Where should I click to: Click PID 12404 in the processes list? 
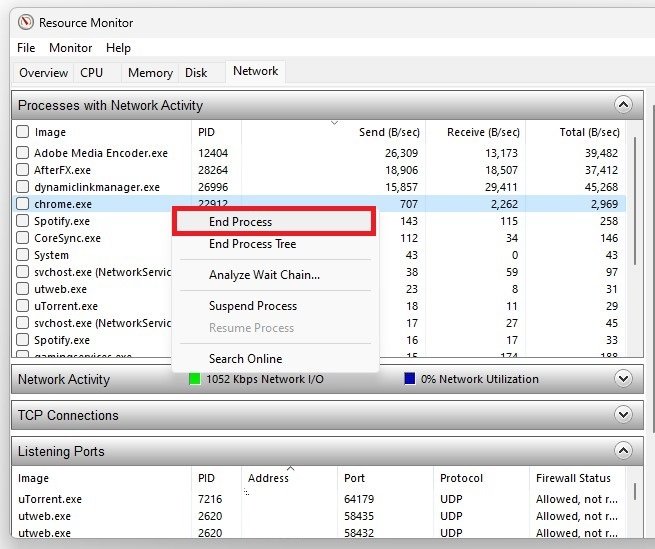click(213, 153)
